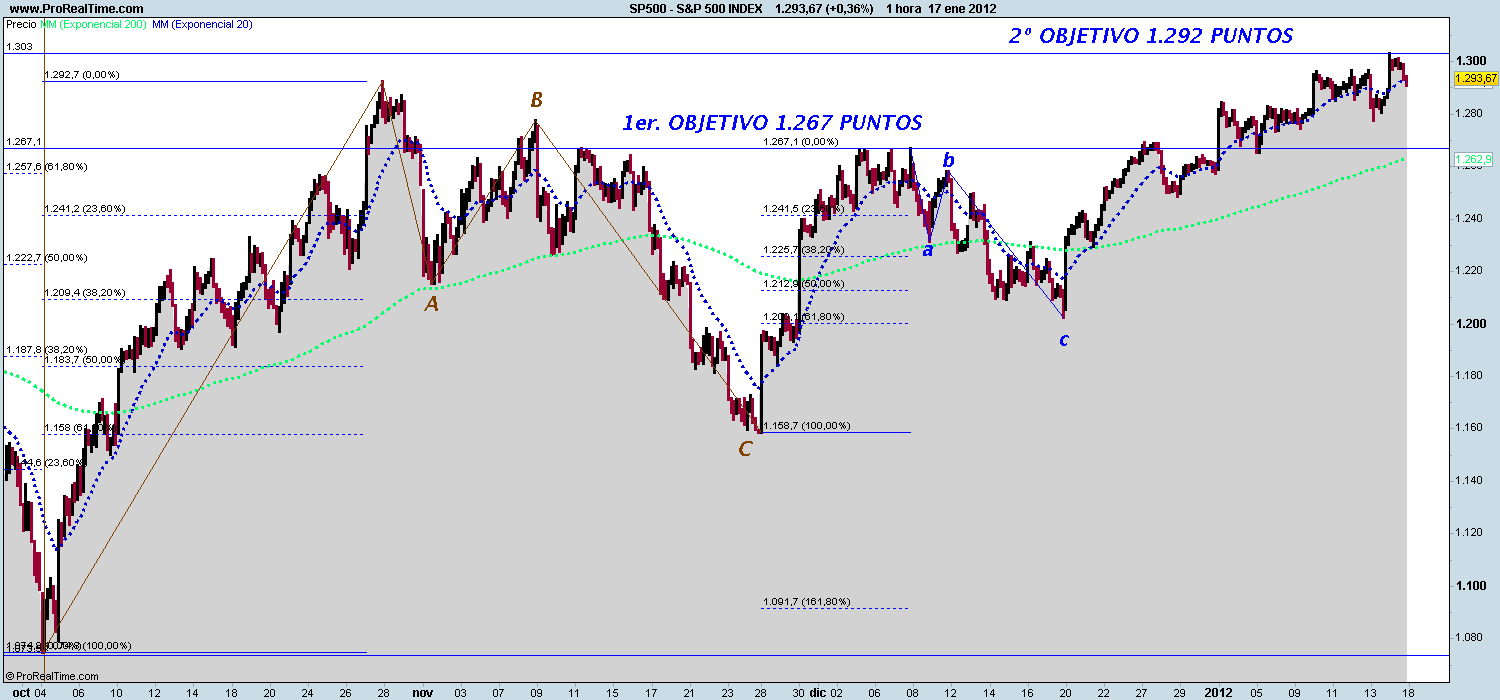Image resolution: width=1500 pixels, height=700 pixels.
Task: Click the brown uppercase wave label 'B'
Action: [x=536, y=100]
